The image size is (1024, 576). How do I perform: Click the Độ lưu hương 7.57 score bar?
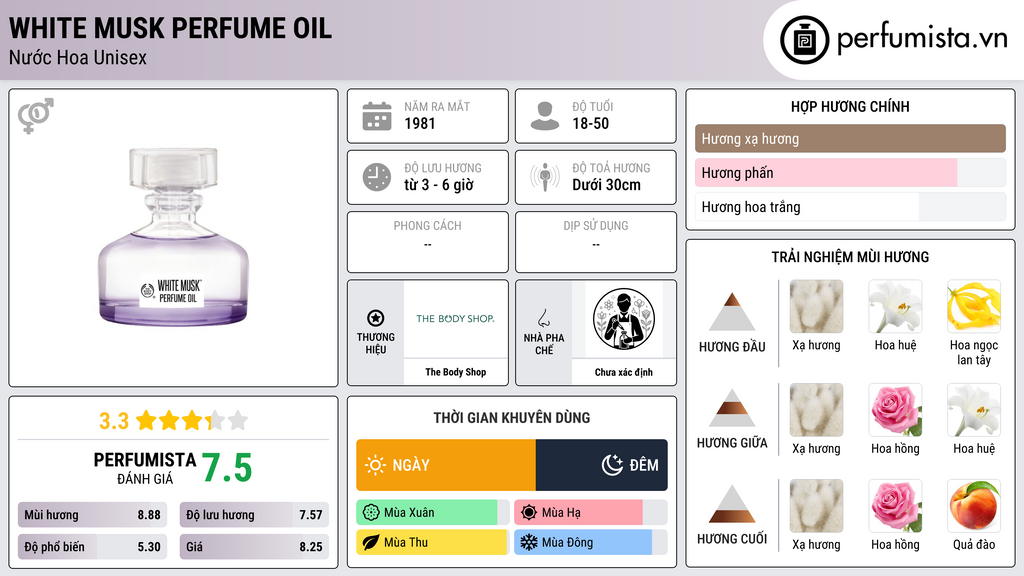point(254,515)
